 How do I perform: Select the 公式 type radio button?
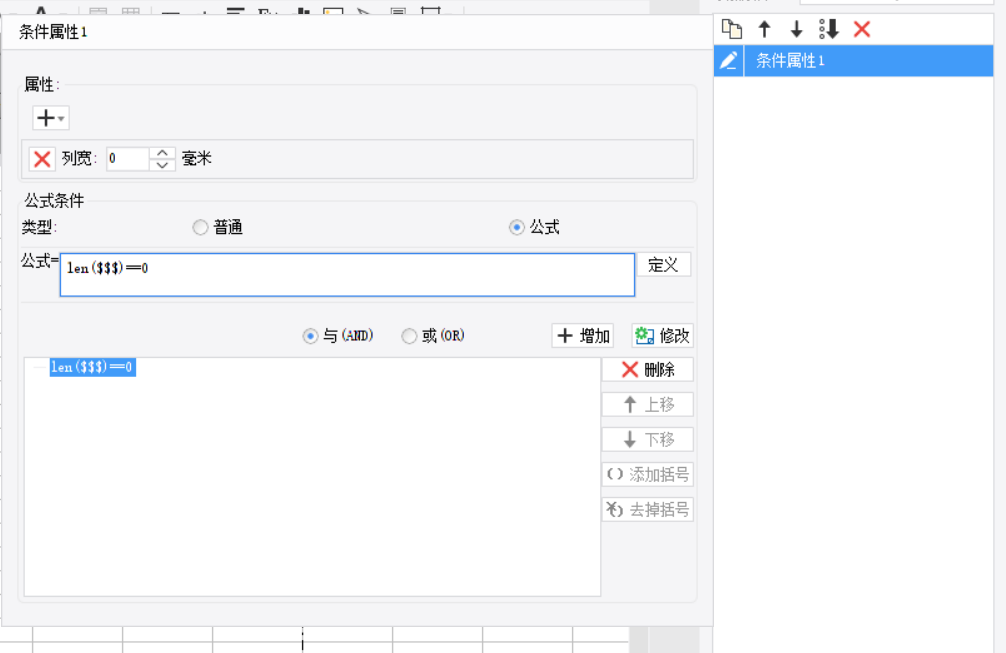[516, 227]
